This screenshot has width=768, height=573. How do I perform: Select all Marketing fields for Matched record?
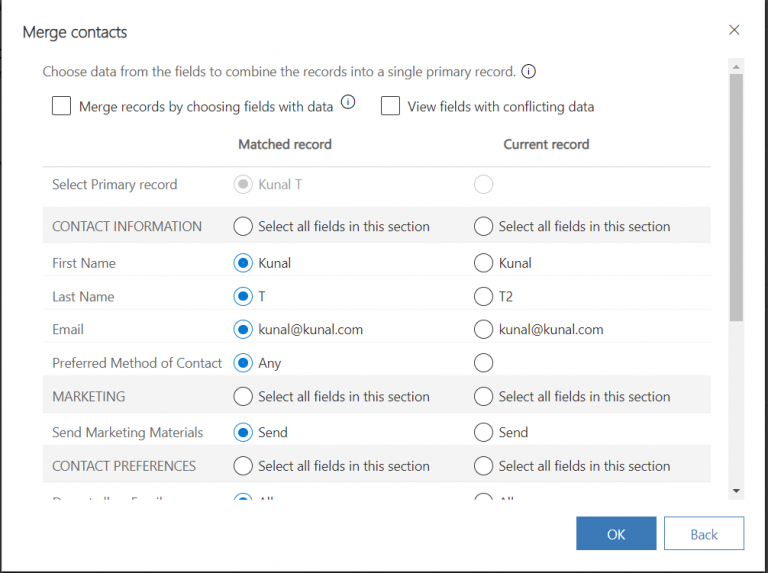point(242,396)
